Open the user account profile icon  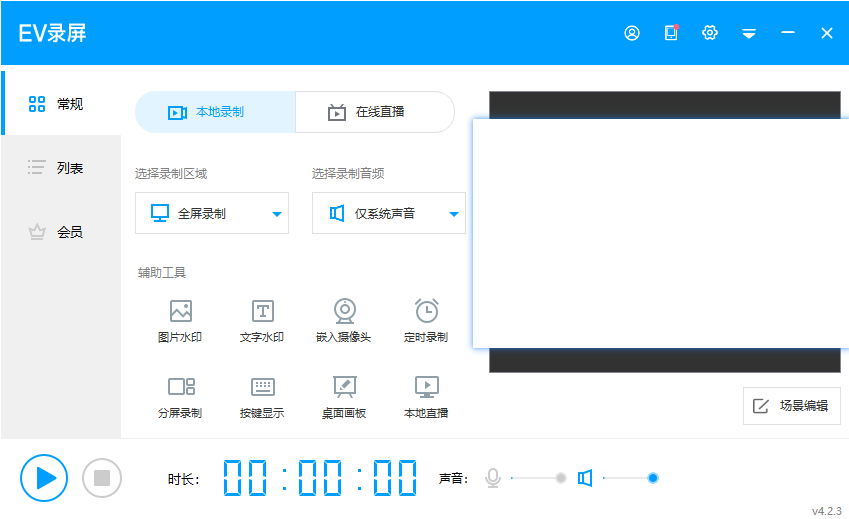(x=632, y=34)
